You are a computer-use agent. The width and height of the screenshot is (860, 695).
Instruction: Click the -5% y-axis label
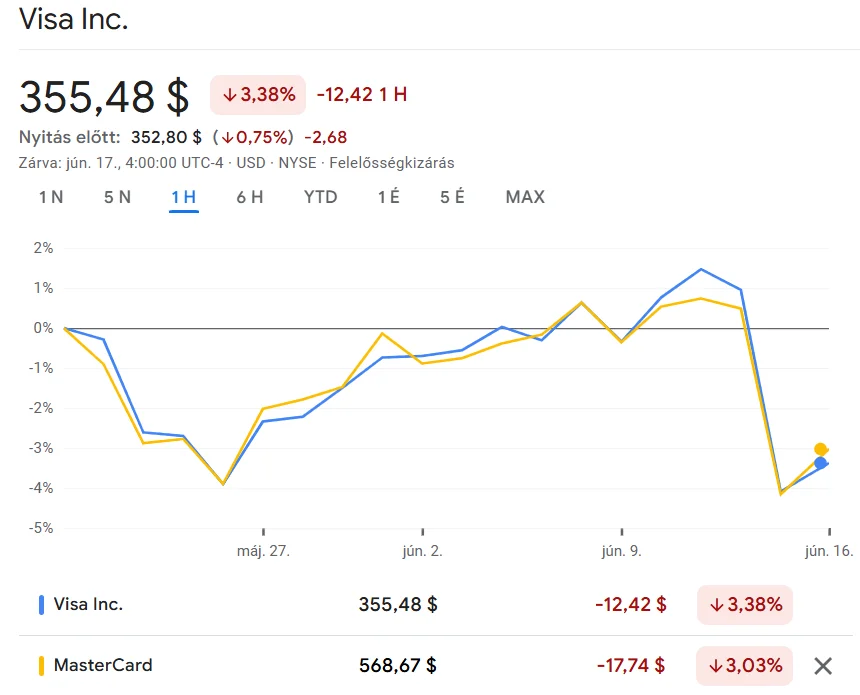pyautogui.click(x=41, y=528)
